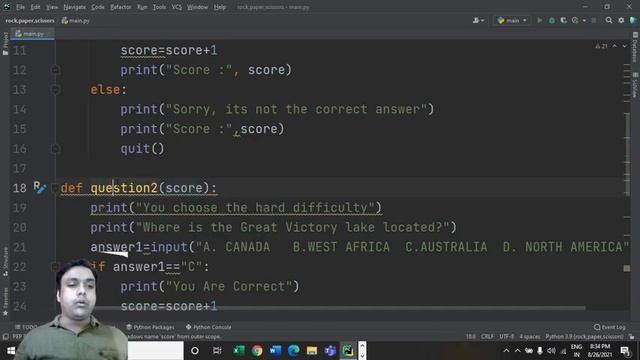The height and width of the screenshot is (360, 640).
Task: Open Word from the taskbar
Action: [276, 351]
